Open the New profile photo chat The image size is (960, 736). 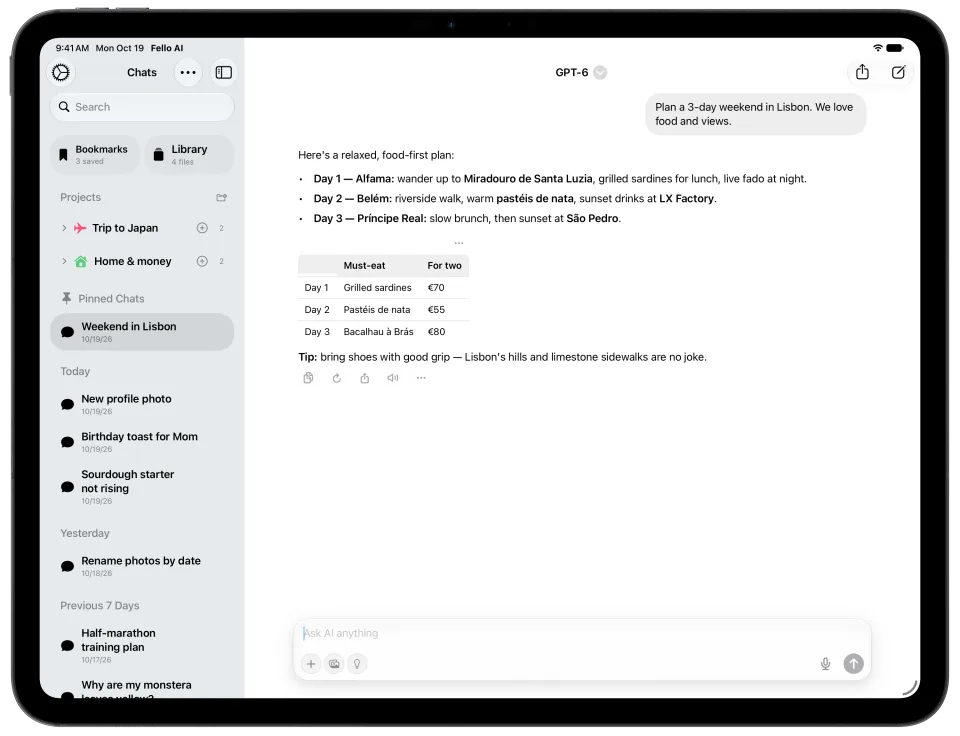[142, 404]
